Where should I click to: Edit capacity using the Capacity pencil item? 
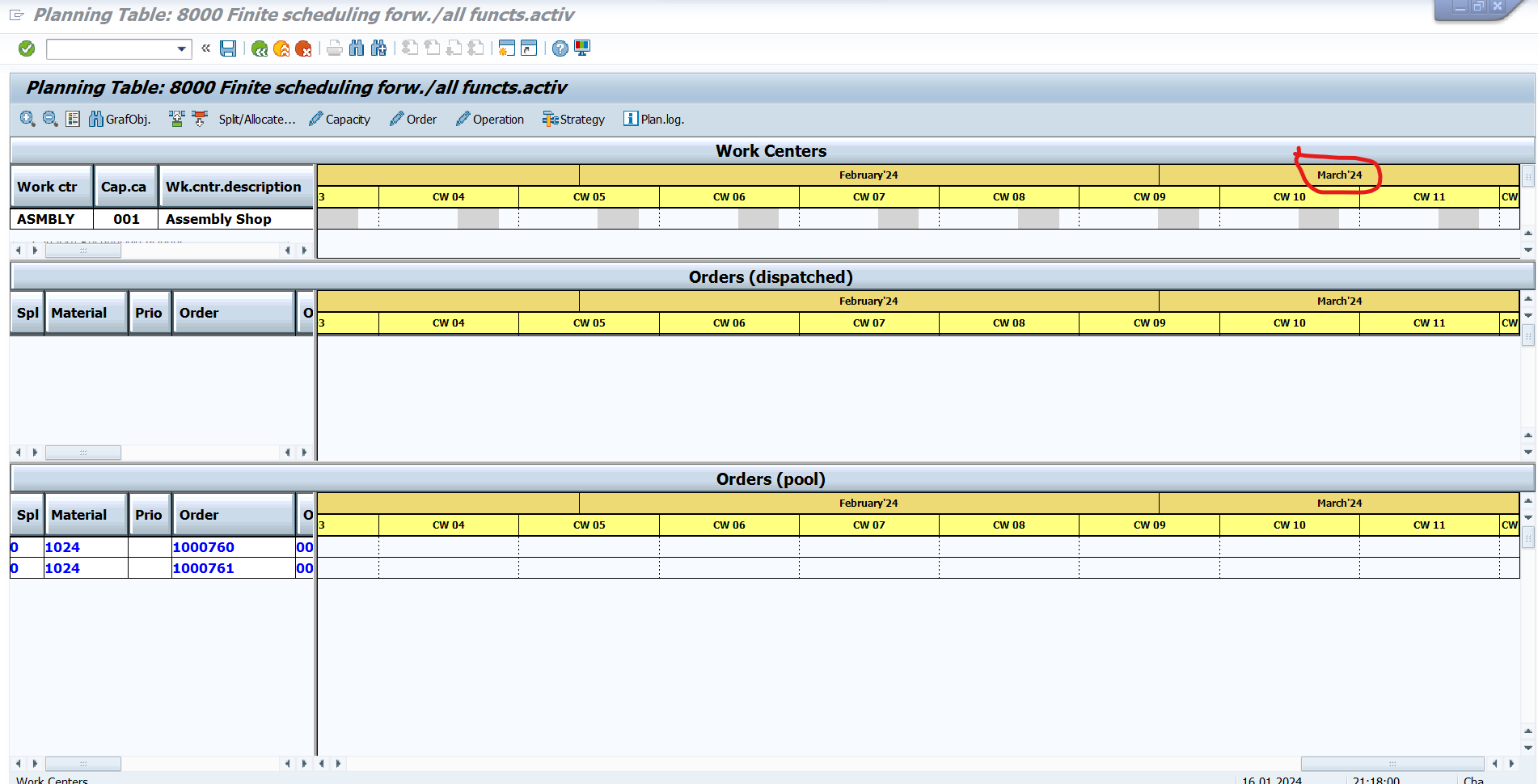pos(340,119)
